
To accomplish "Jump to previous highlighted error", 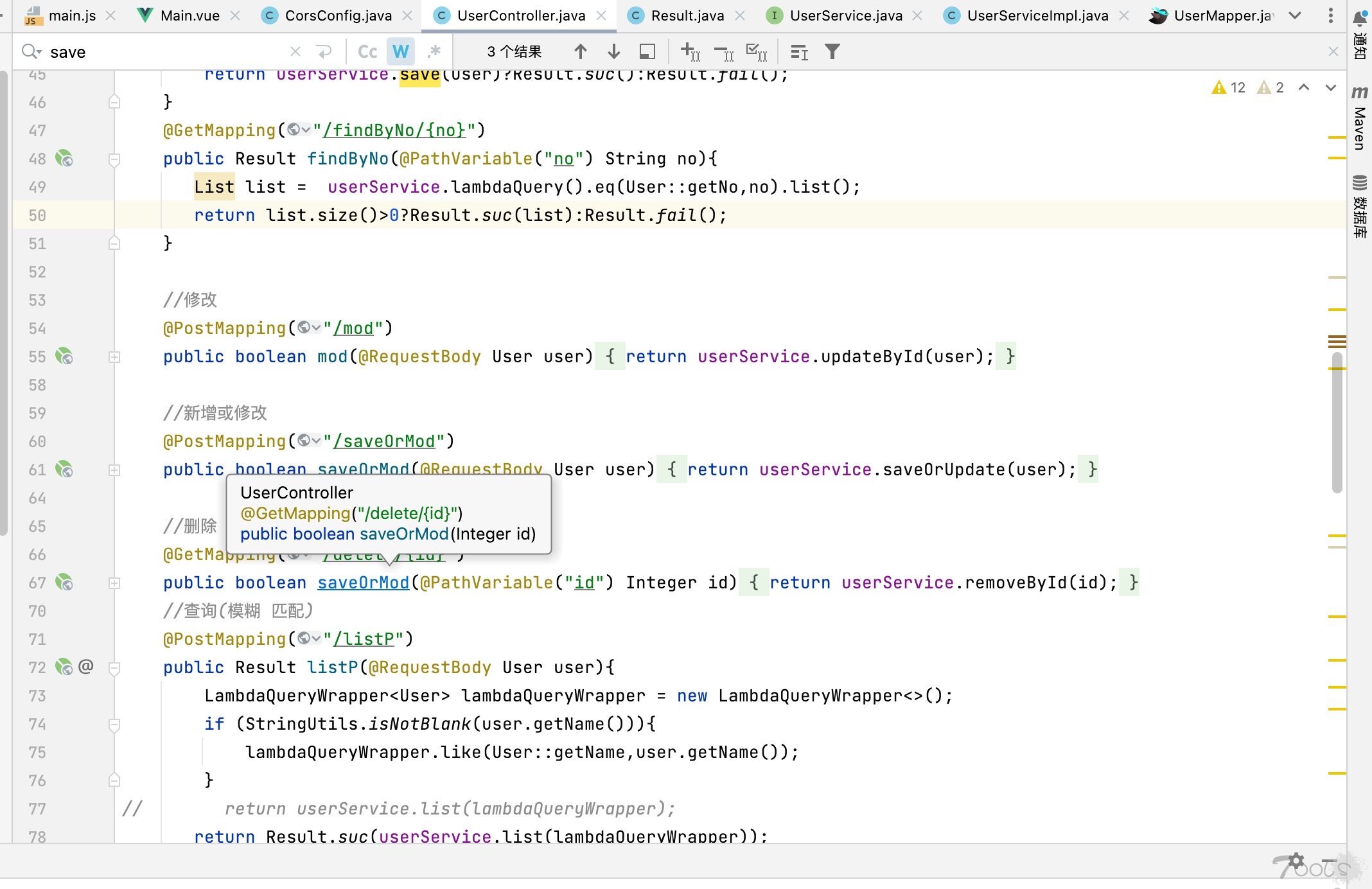I will 1304,87.
